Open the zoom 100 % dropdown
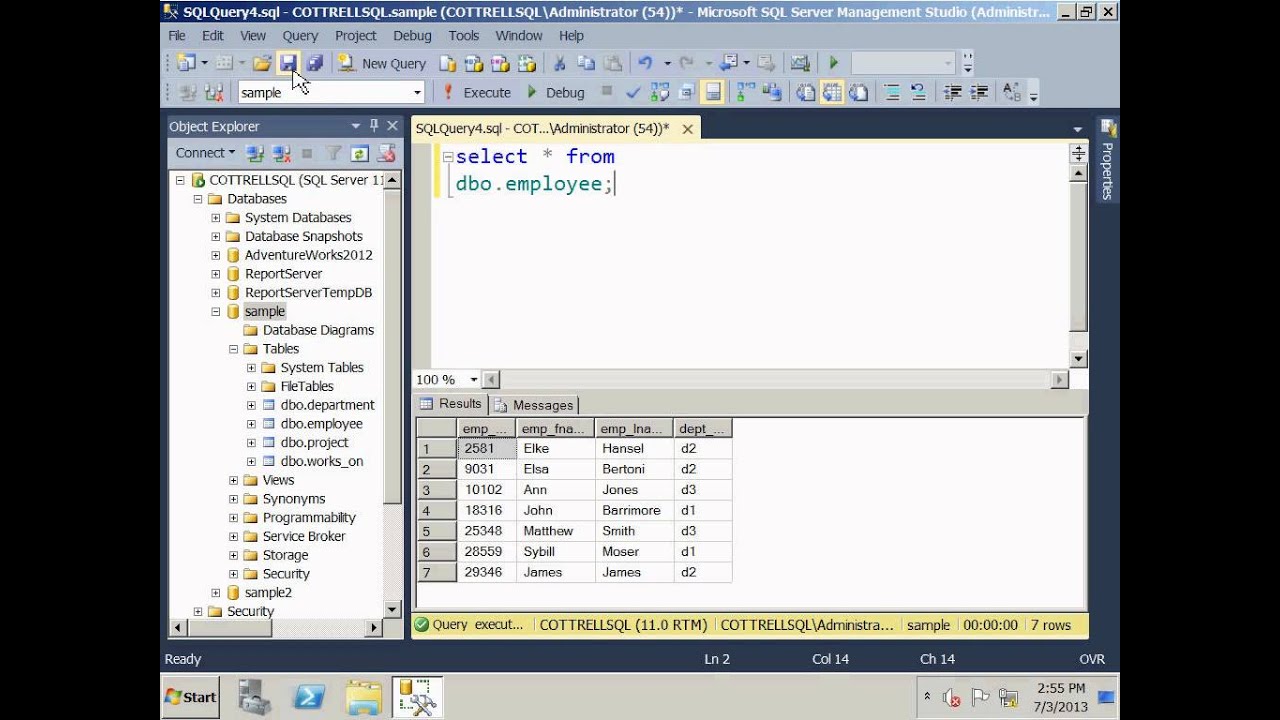Image resolution: width=1280 pixels, height=720 pixels. click(x=474, y=380)
